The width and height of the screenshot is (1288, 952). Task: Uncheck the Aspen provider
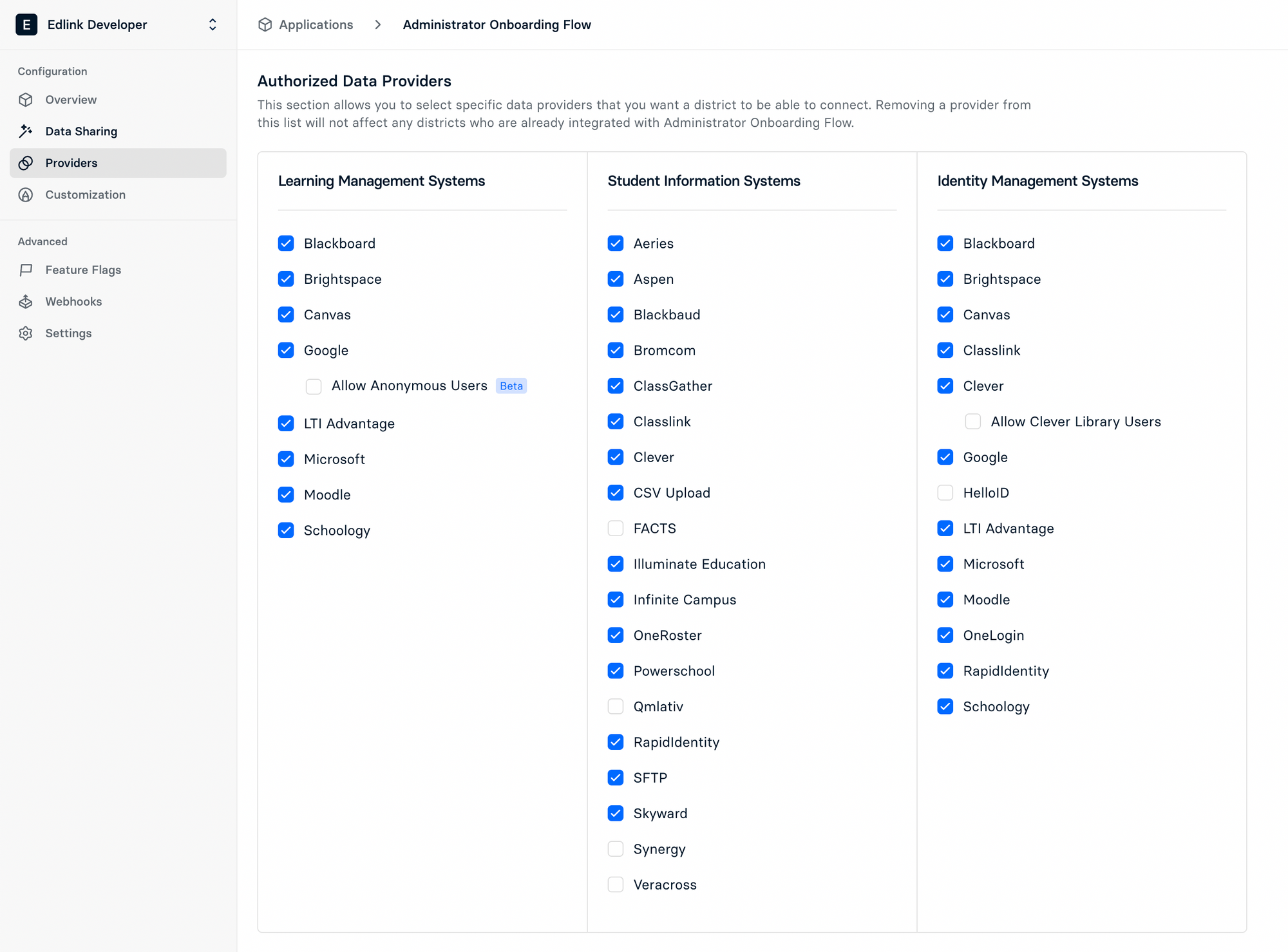(616, 279)
